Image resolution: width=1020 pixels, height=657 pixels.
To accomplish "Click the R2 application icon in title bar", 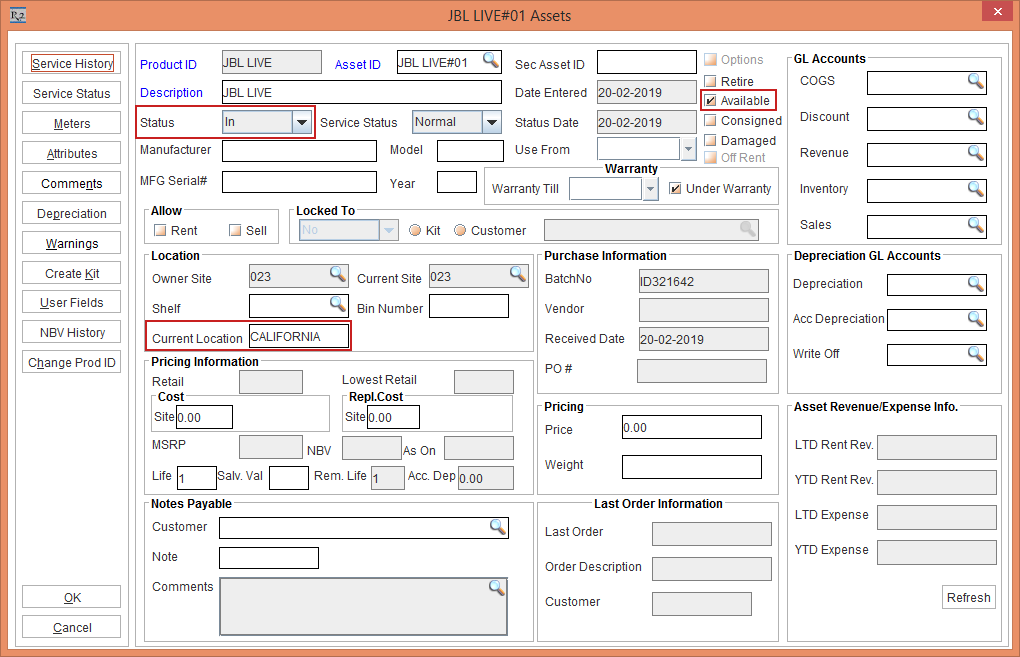I will click(x=18, y=15).
